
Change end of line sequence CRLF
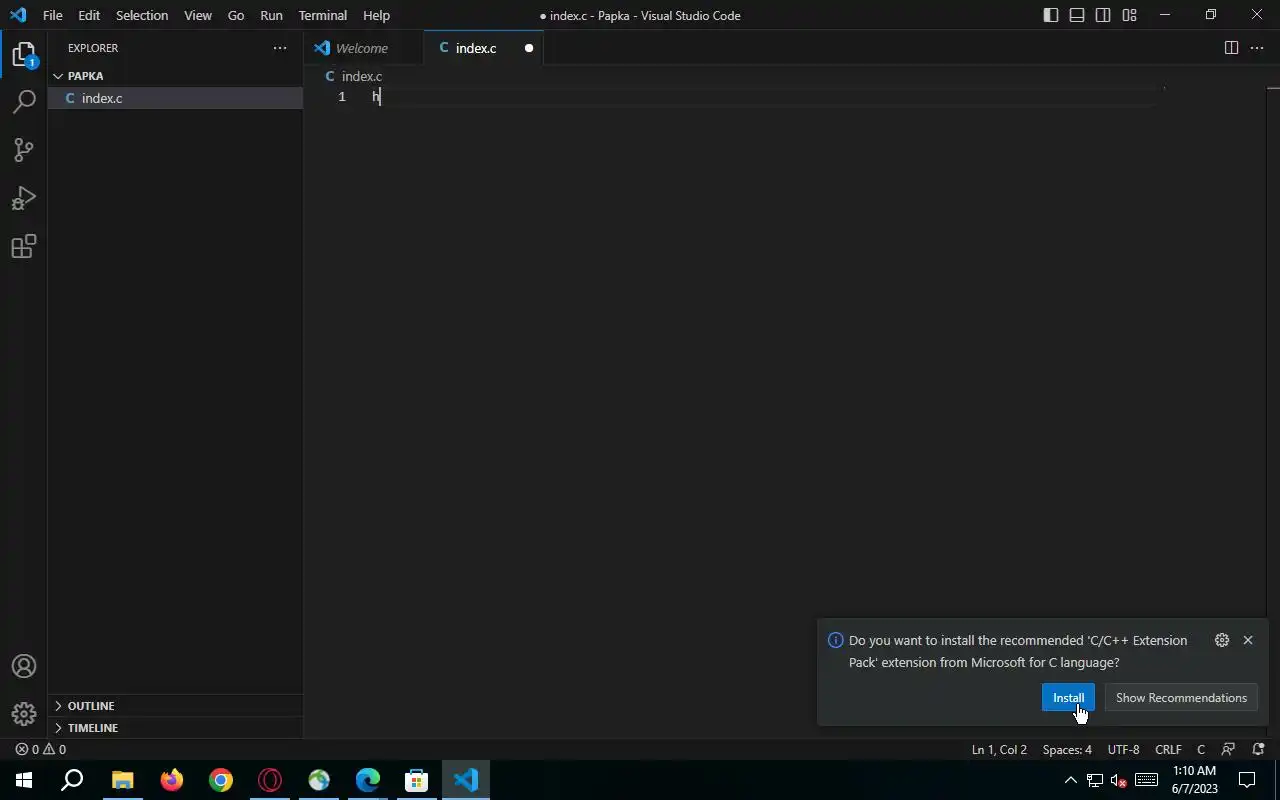(x=1168, y=749)
